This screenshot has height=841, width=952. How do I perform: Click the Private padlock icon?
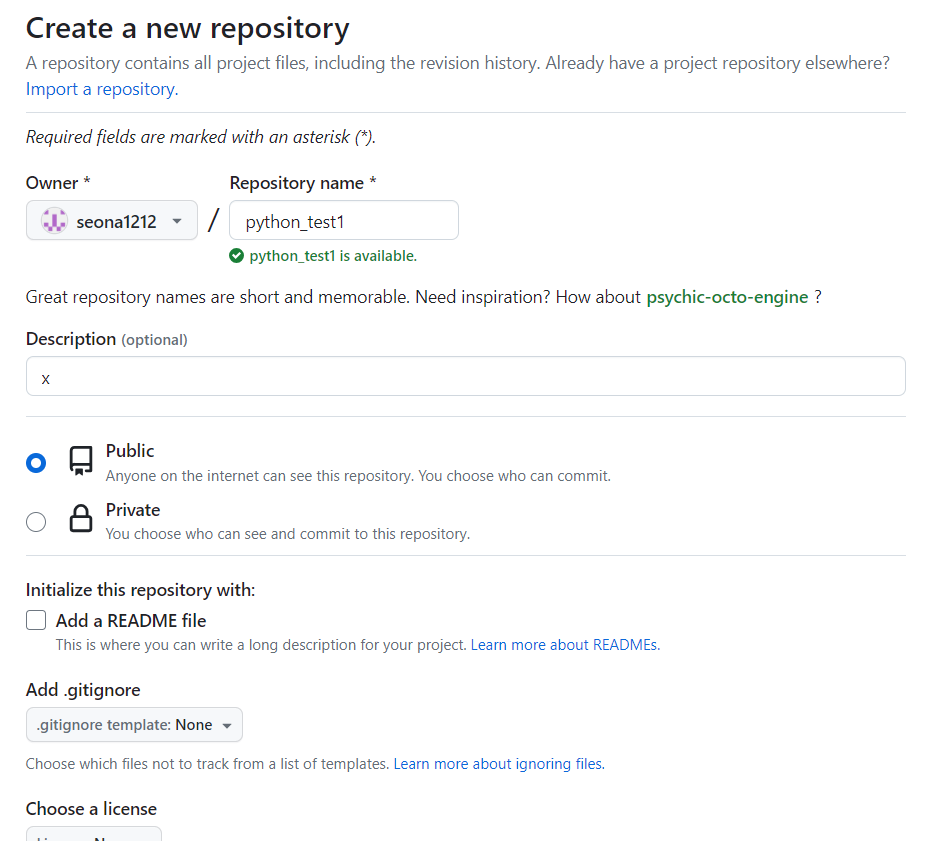pyautogui.click(x=81, y=519)
